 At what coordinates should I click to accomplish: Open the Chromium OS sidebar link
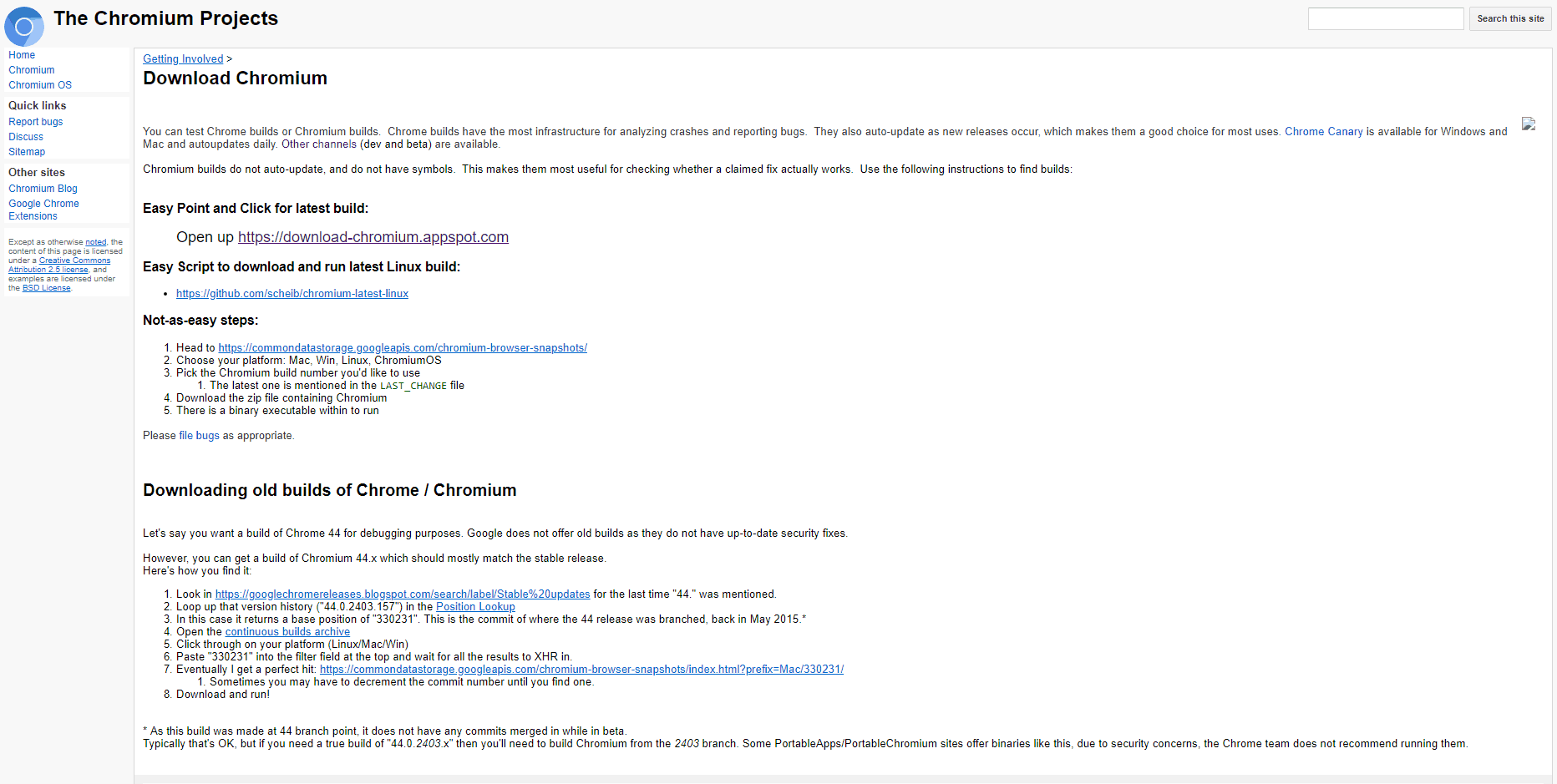(x=40, y=85)
